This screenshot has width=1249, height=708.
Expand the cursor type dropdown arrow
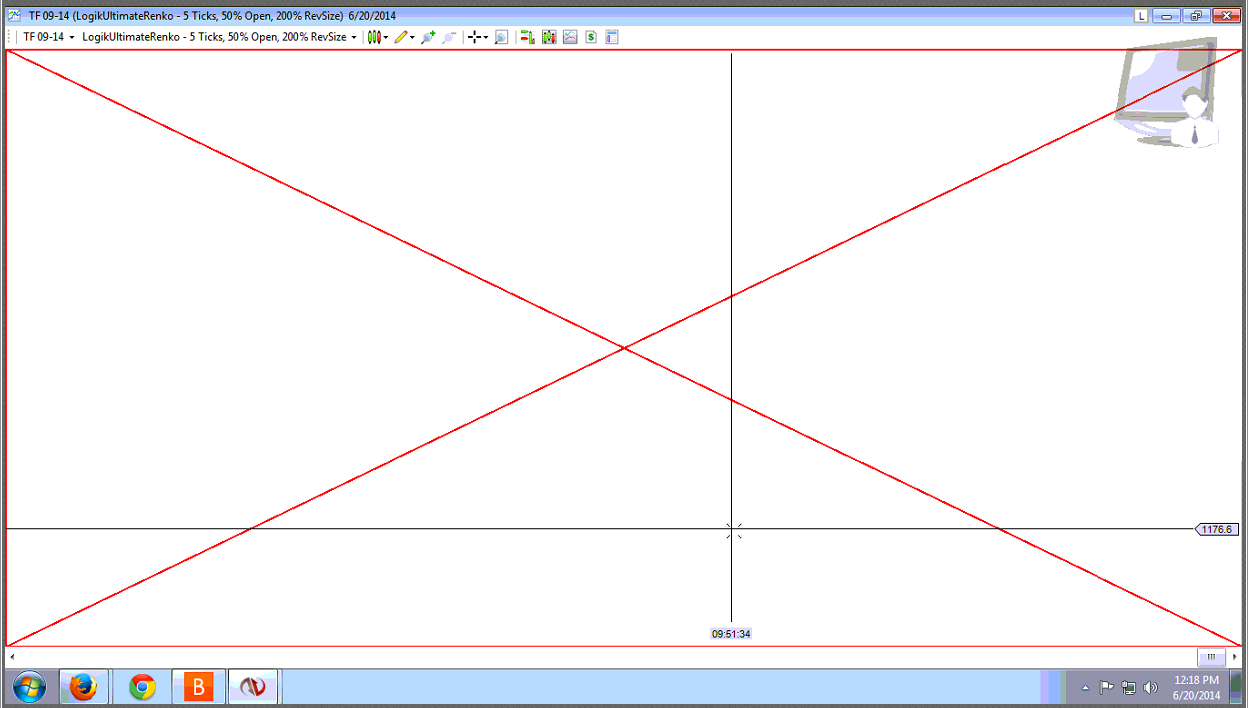pos(486,37)
